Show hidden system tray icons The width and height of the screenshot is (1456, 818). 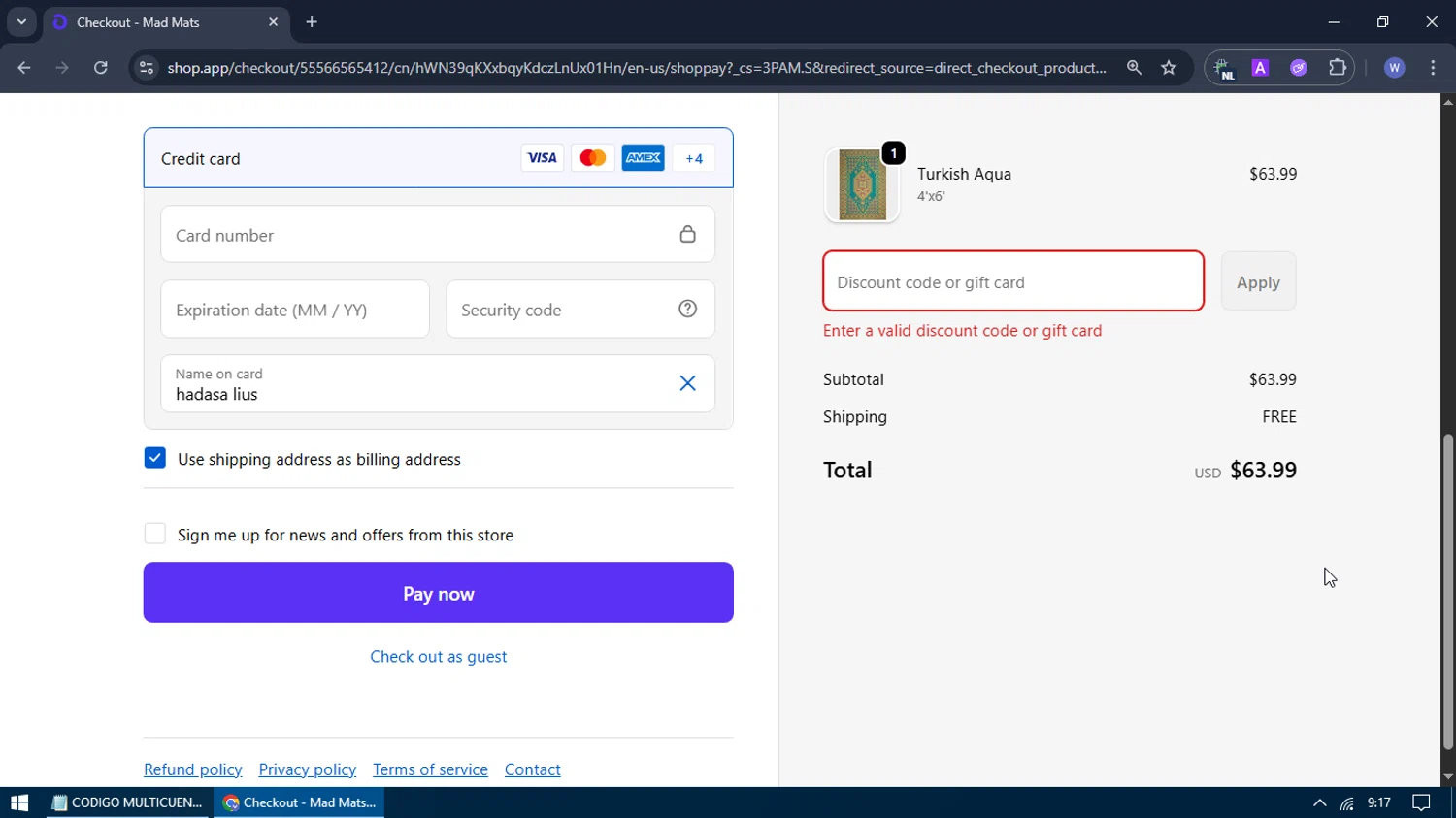coord(1319,802)
